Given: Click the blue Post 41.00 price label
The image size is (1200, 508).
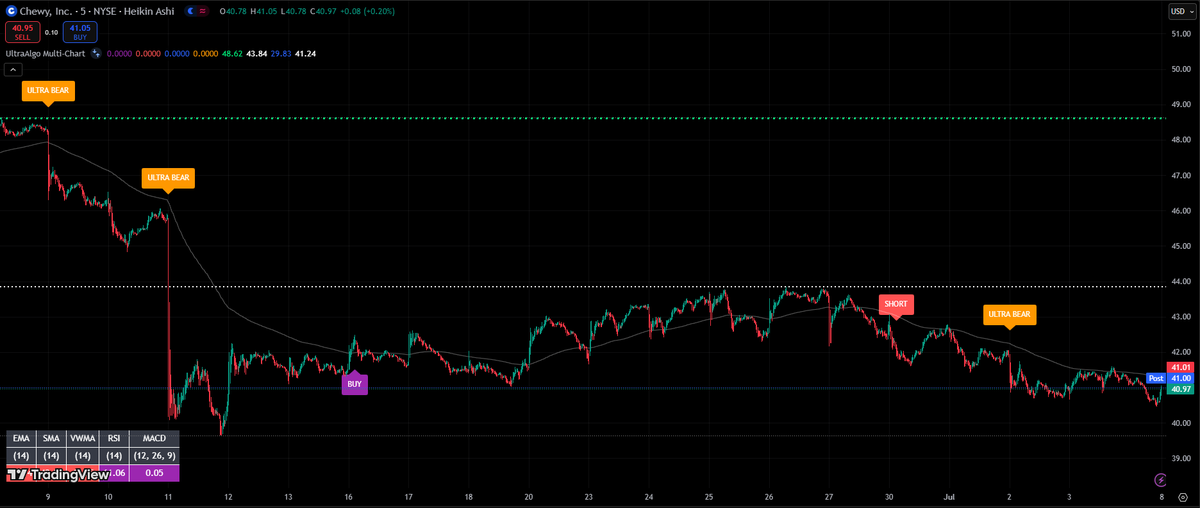Looking at the screenshot, I should [x=1170, y=379].
